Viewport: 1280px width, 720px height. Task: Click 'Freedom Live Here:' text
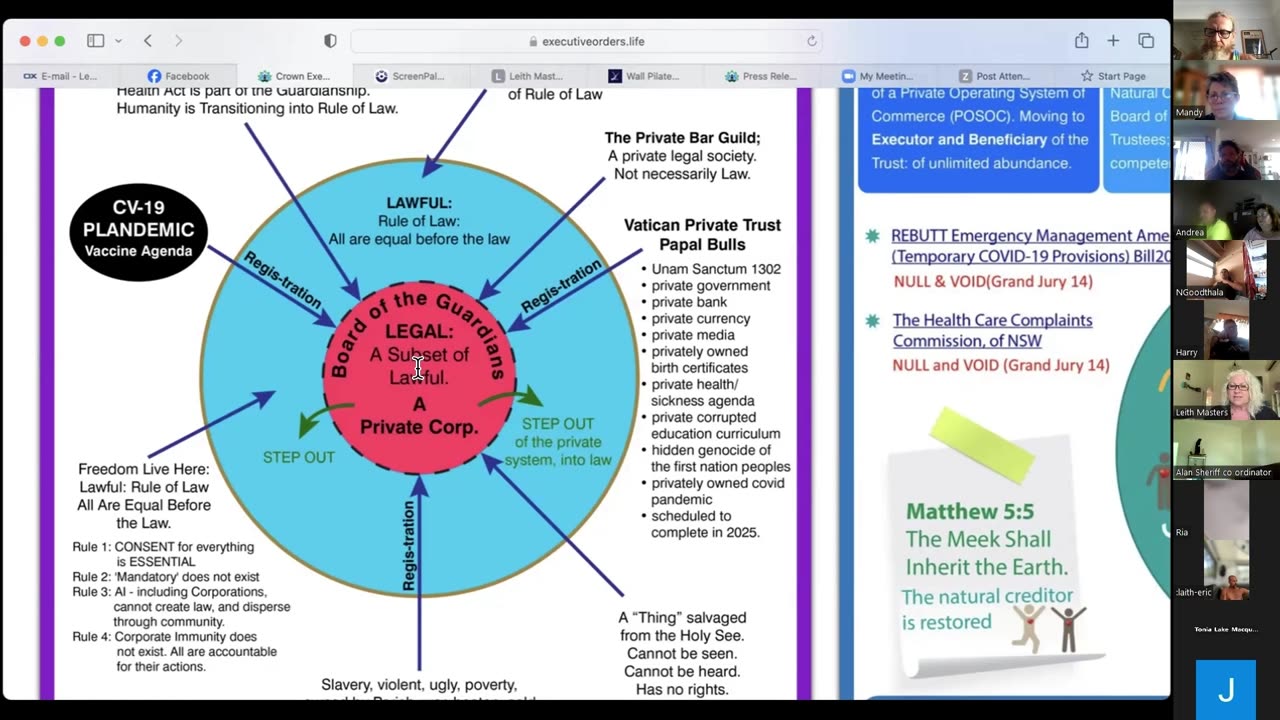[x=144, y=469]
